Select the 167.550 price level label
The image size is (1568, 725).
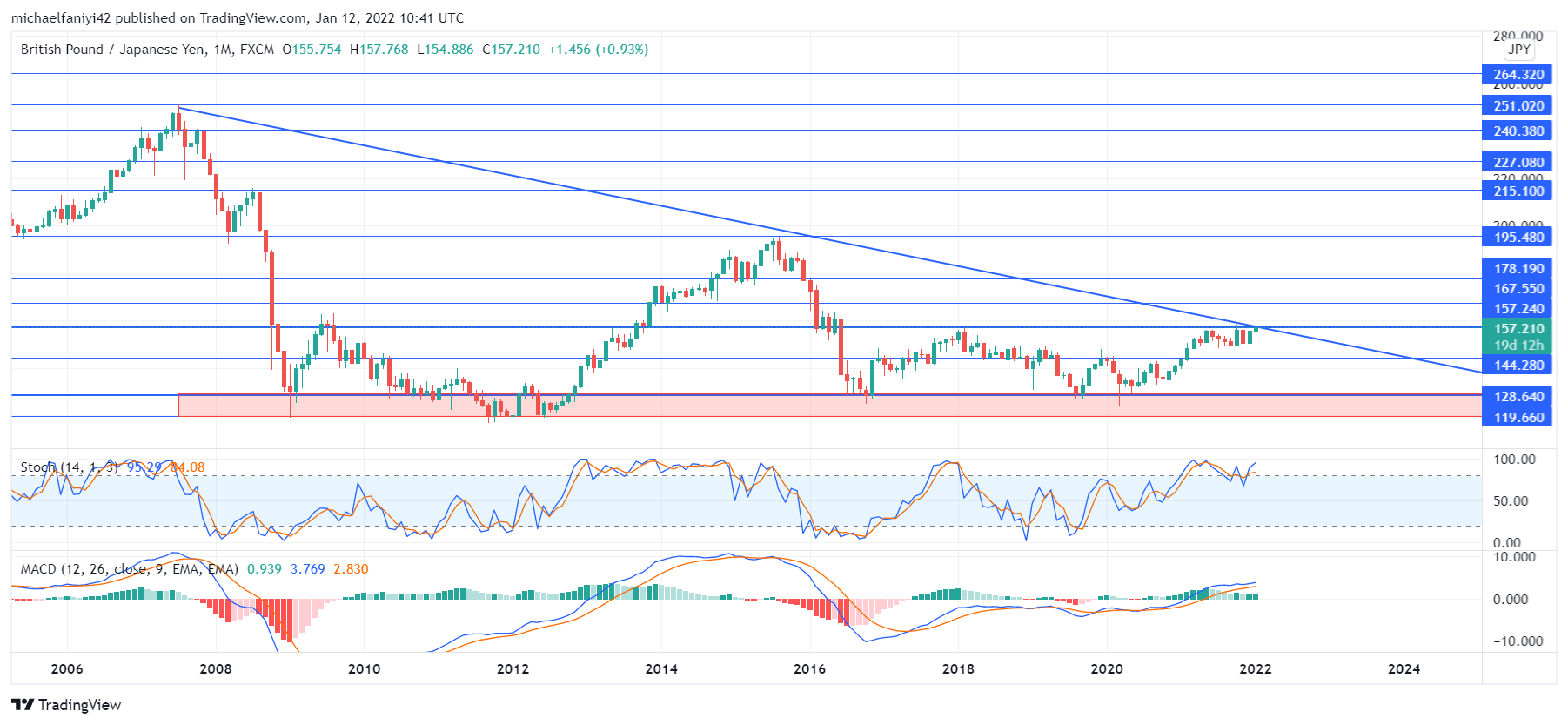[1517, 289]
